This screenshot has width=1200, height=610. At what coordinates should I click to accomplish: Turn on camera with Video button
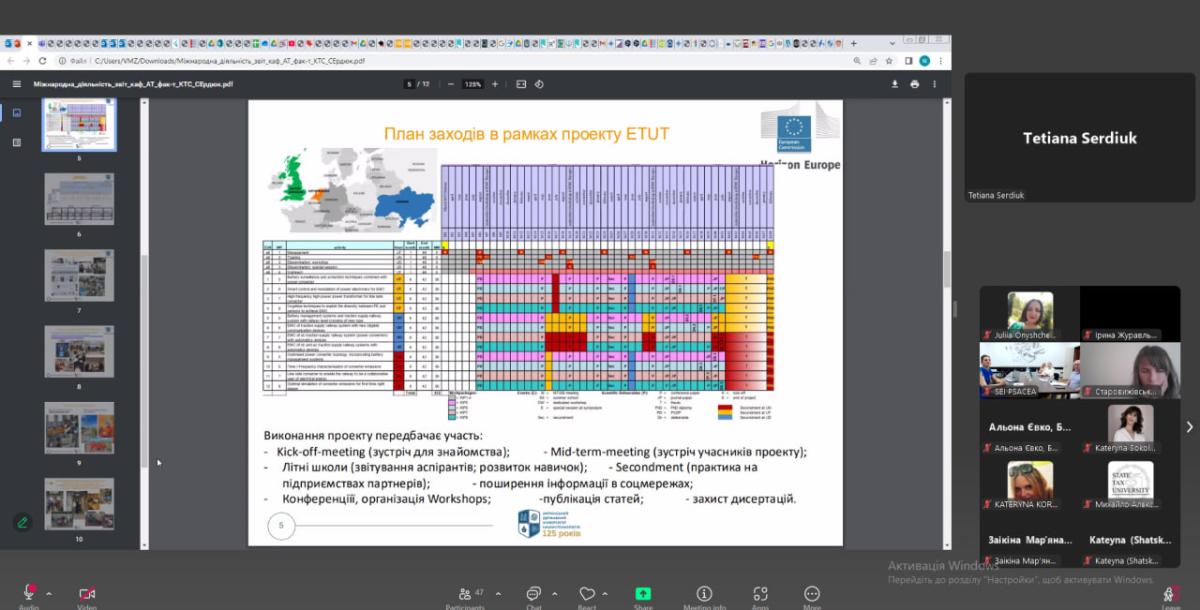(87, 593)
